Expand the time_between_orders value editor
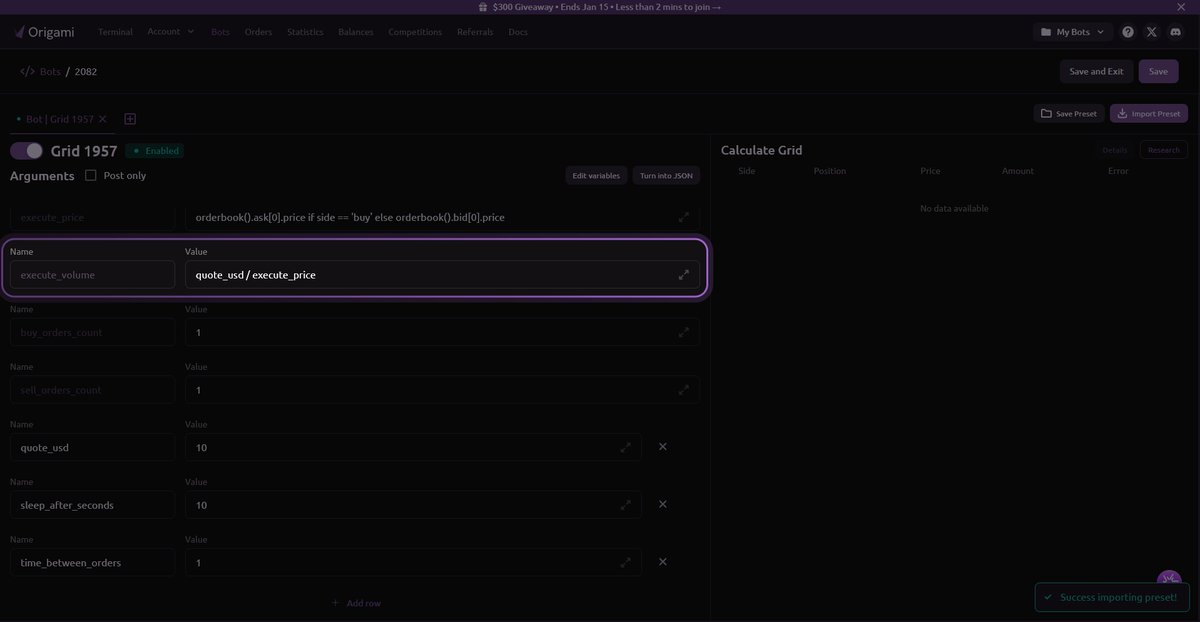 (x=626, y=563)
